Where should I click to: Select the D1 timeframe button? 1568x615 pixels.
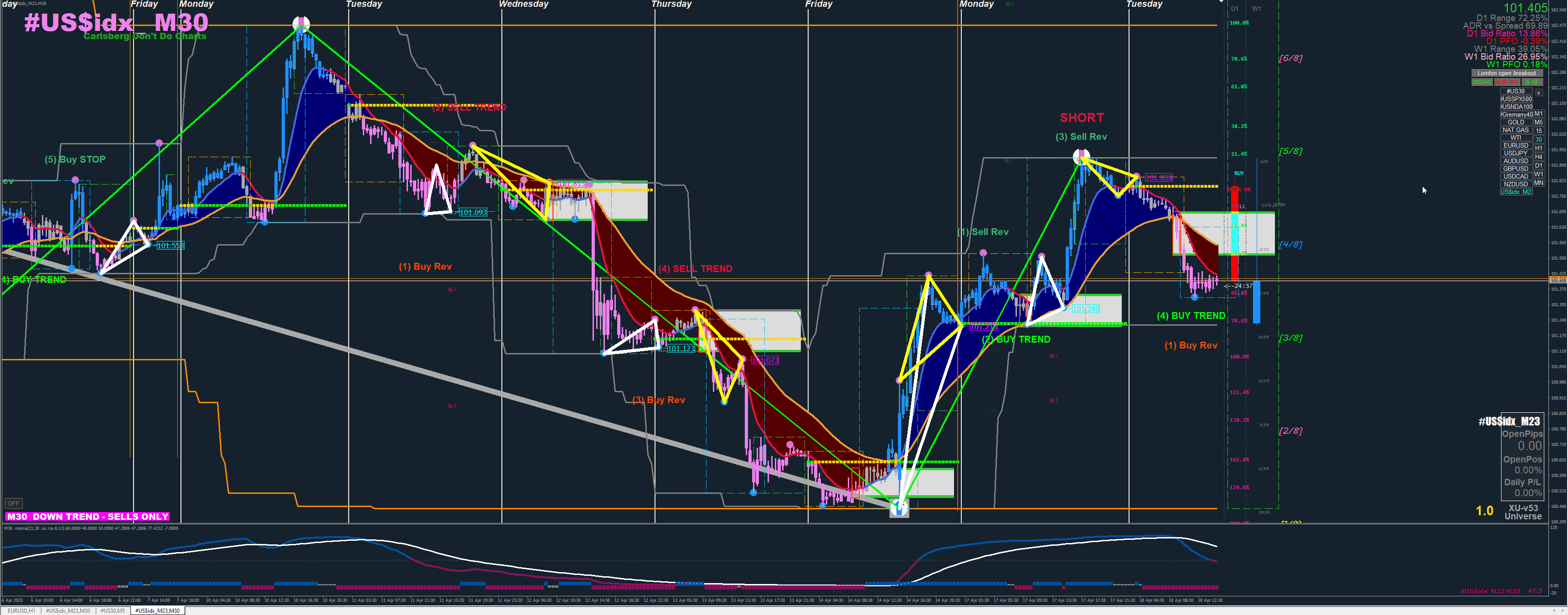point(1539,165)
